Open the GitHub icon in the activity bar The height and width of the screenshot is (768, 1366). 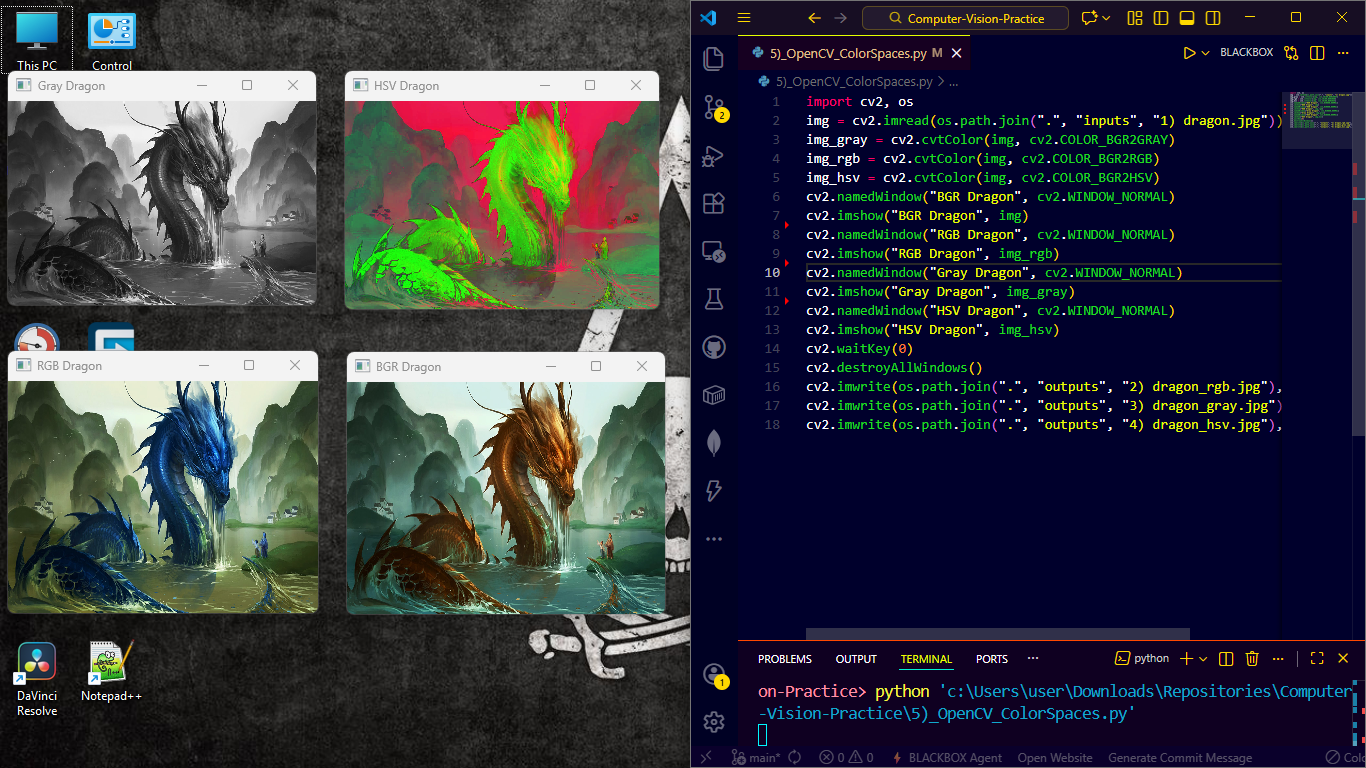coord(714,347)
